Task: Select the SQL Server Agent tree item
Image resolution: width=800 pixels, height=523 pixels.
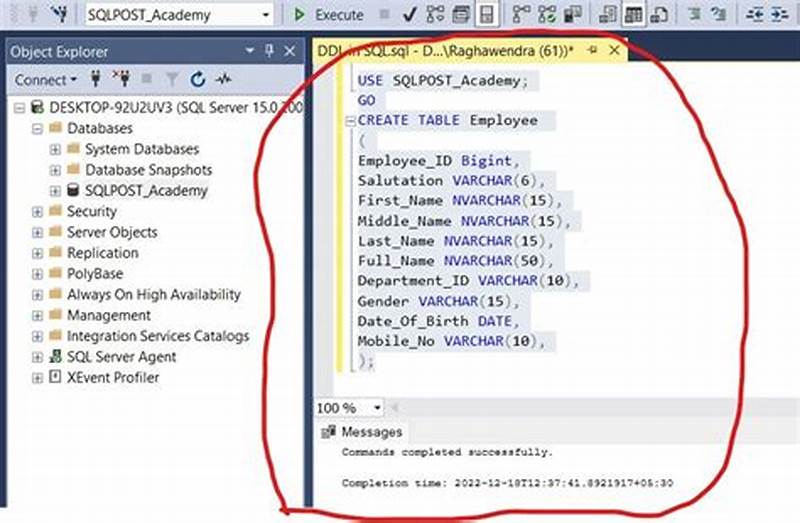Action: point(121,357)
